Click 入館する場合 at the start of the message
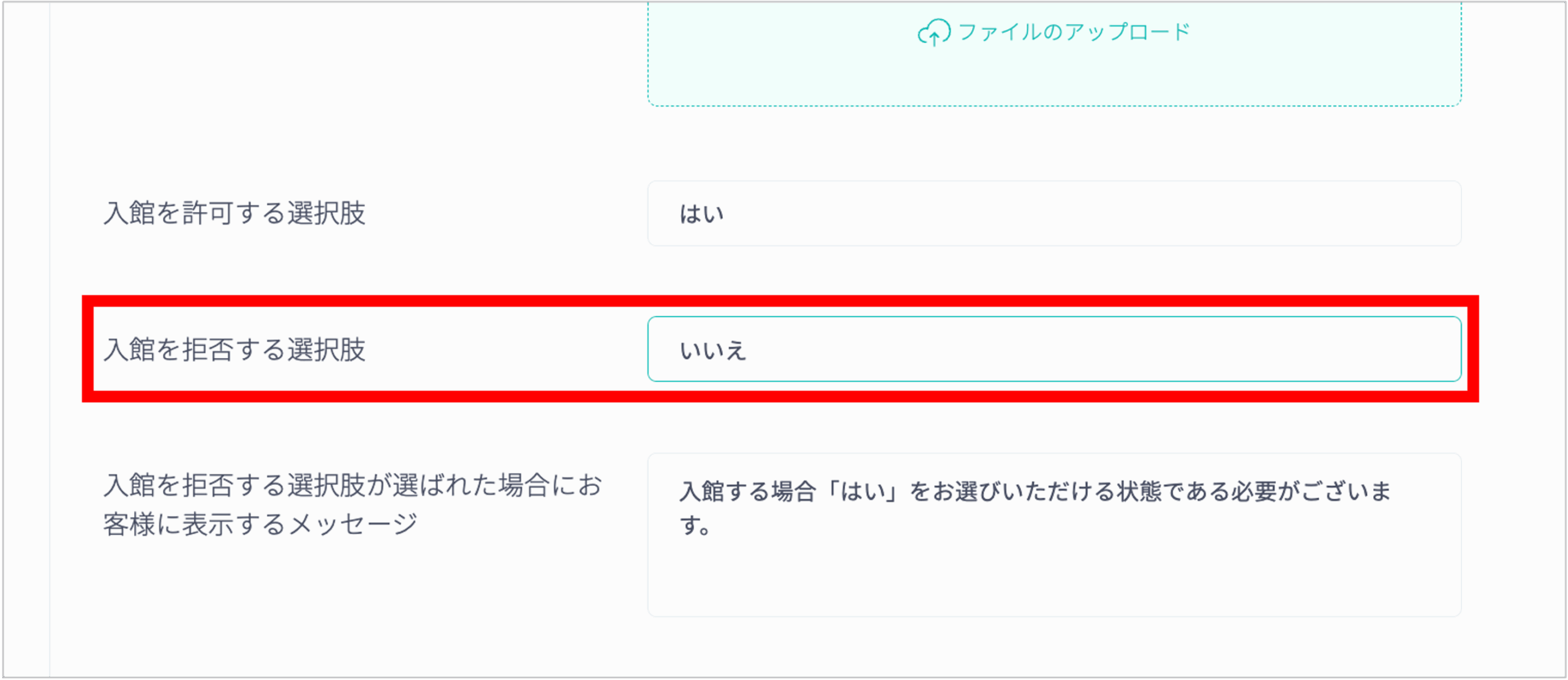The image size is (1568, 680). (x=747, y=491)
